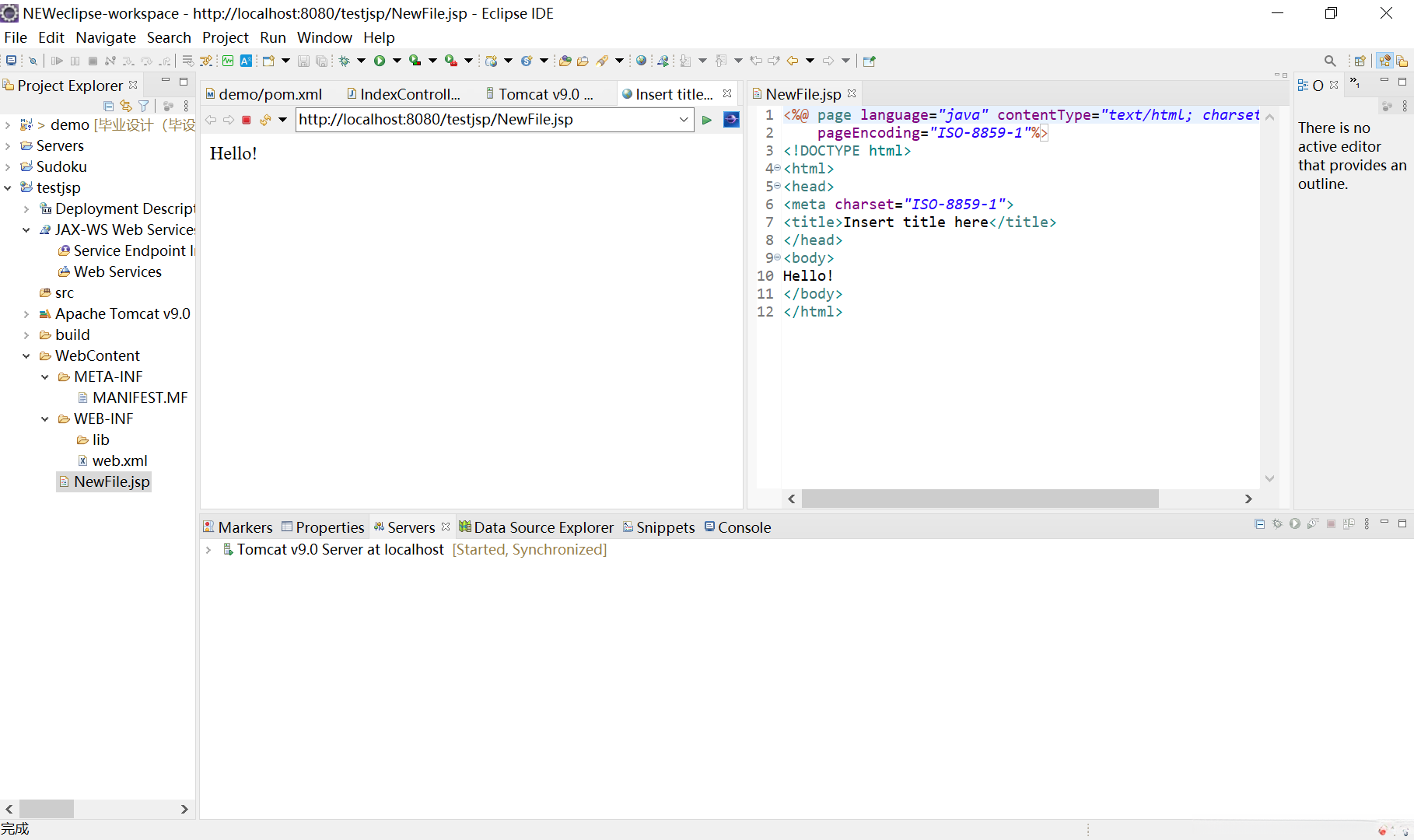Screen dimensions: 1414x840
Task: Collapse All in Project Explorer toolbar
Action: [108, 106]
